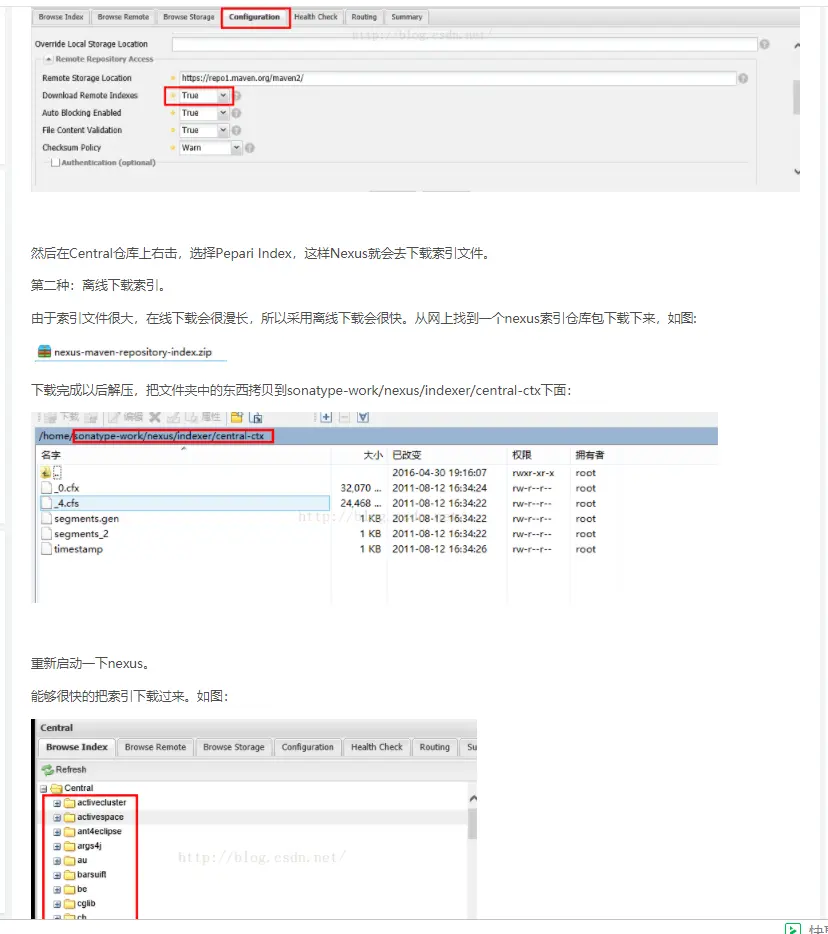Expand the au tree node
The height and width of the screenshot is (934, 828).
click(57, 861)
